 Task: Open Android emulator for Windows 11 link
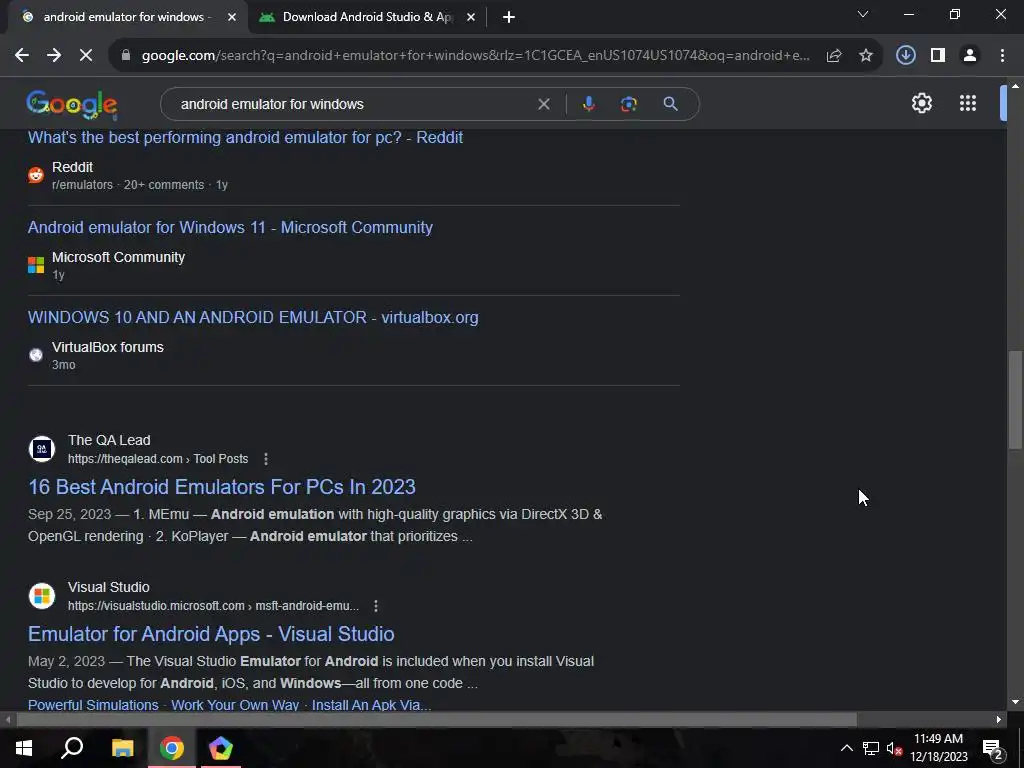click(231, 227)
